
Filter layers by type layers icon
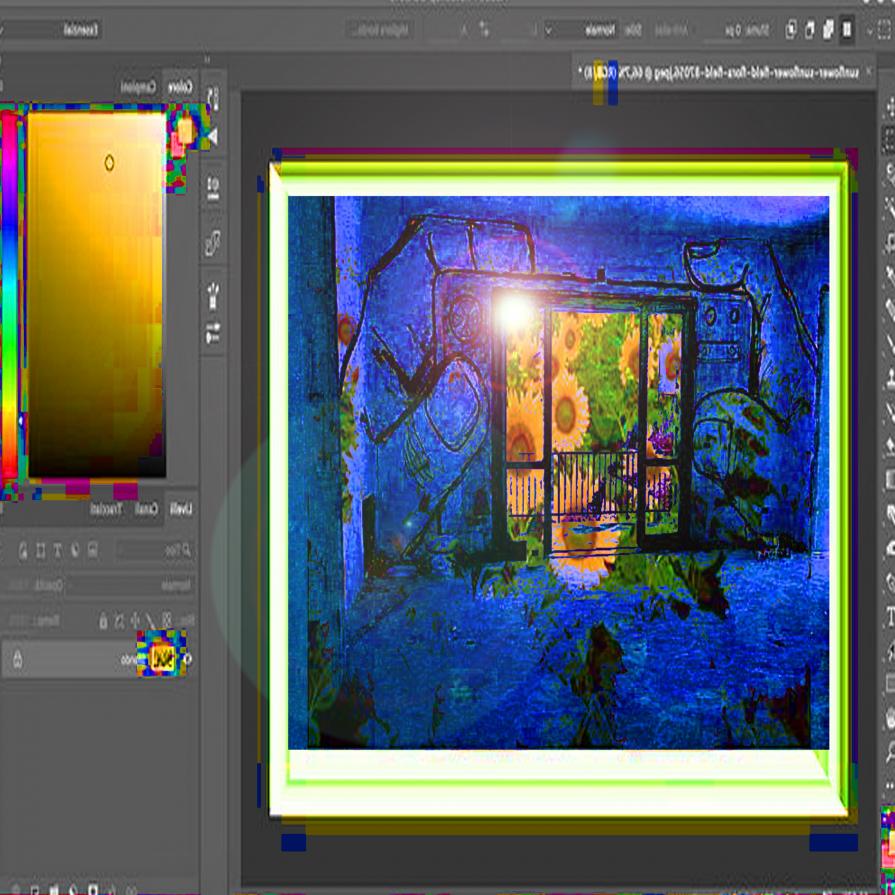57,550
